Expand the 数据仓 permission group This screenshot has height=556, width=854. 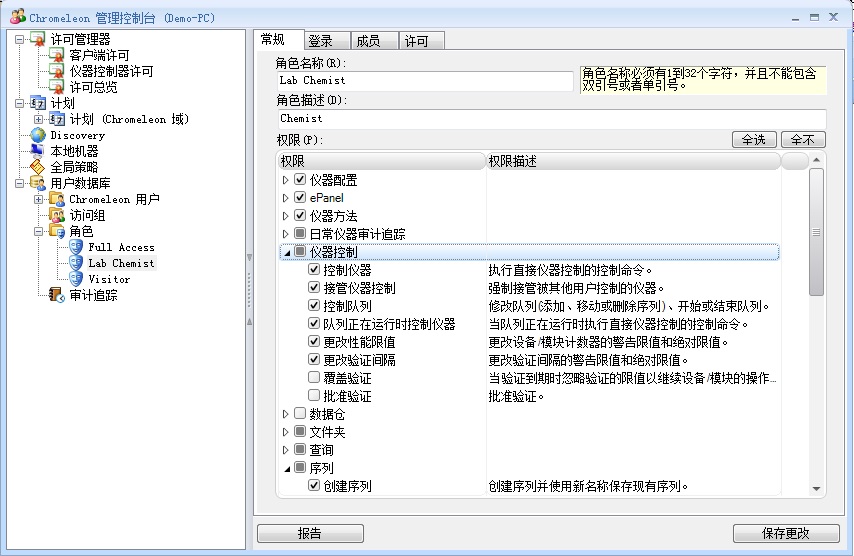(285, 414)
